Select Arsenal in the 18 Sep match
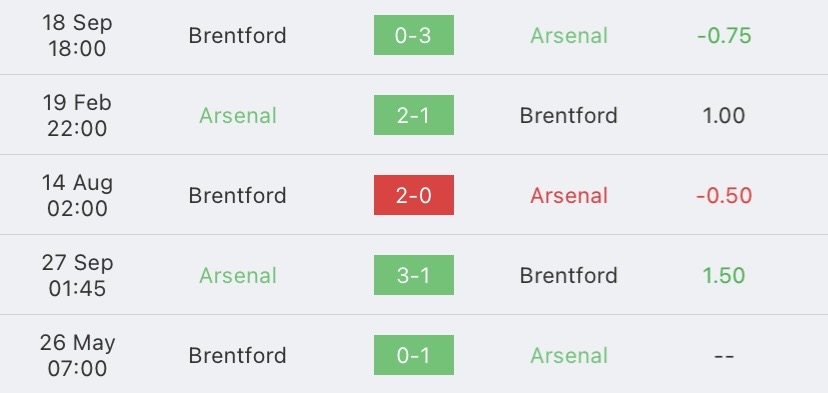This screenshot has width=828, height=393. coord(569,35)
